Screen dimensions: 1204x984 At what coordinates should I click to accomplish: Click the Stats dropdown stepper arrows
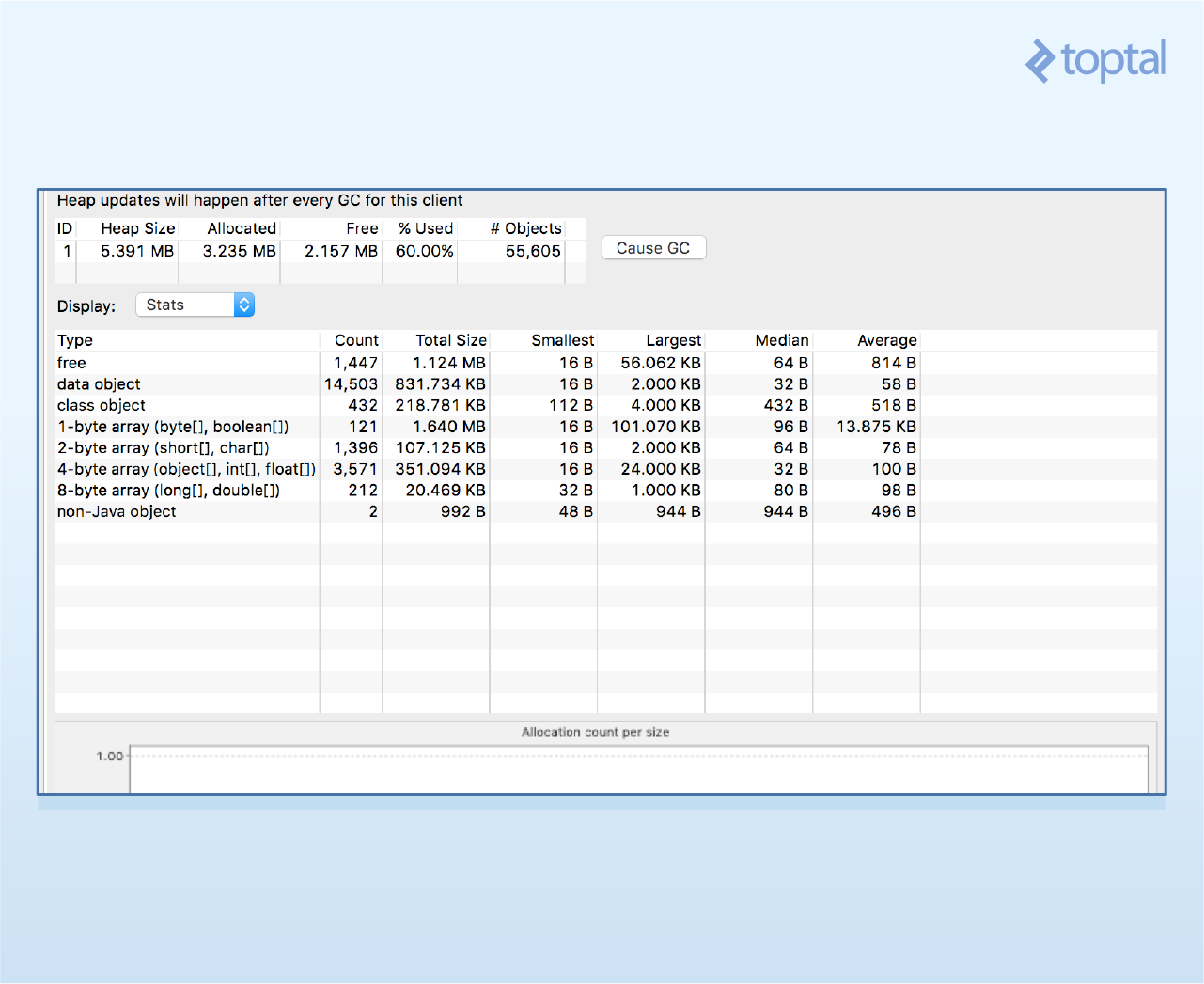tap(243, 305)
